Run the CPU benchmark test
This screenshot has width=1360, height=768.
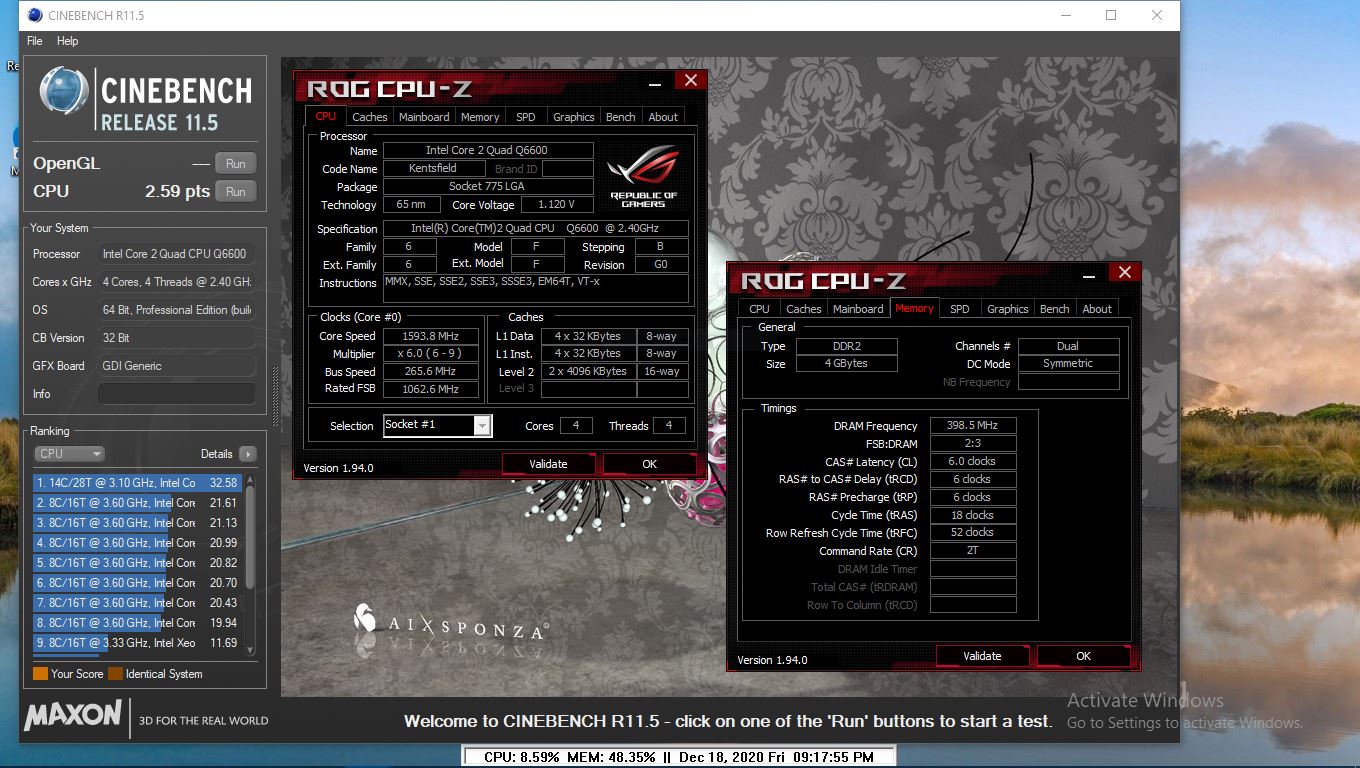[x=236, y=192]
